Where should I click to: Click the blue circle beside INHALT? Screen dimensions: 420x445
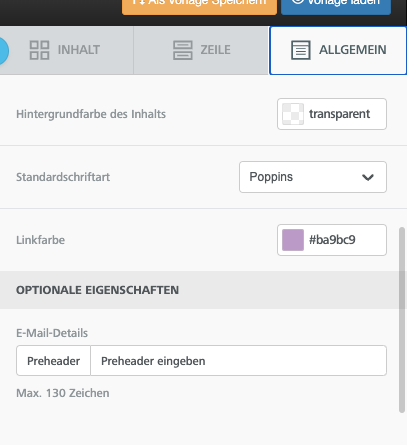(3, 51)
